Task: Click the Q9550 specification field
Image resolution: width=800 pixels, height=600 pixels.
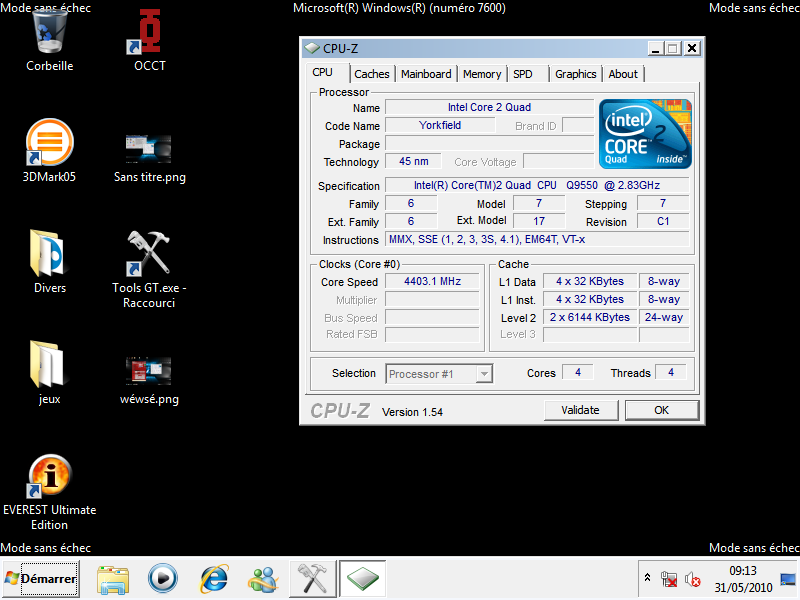Action: [537, 185]
